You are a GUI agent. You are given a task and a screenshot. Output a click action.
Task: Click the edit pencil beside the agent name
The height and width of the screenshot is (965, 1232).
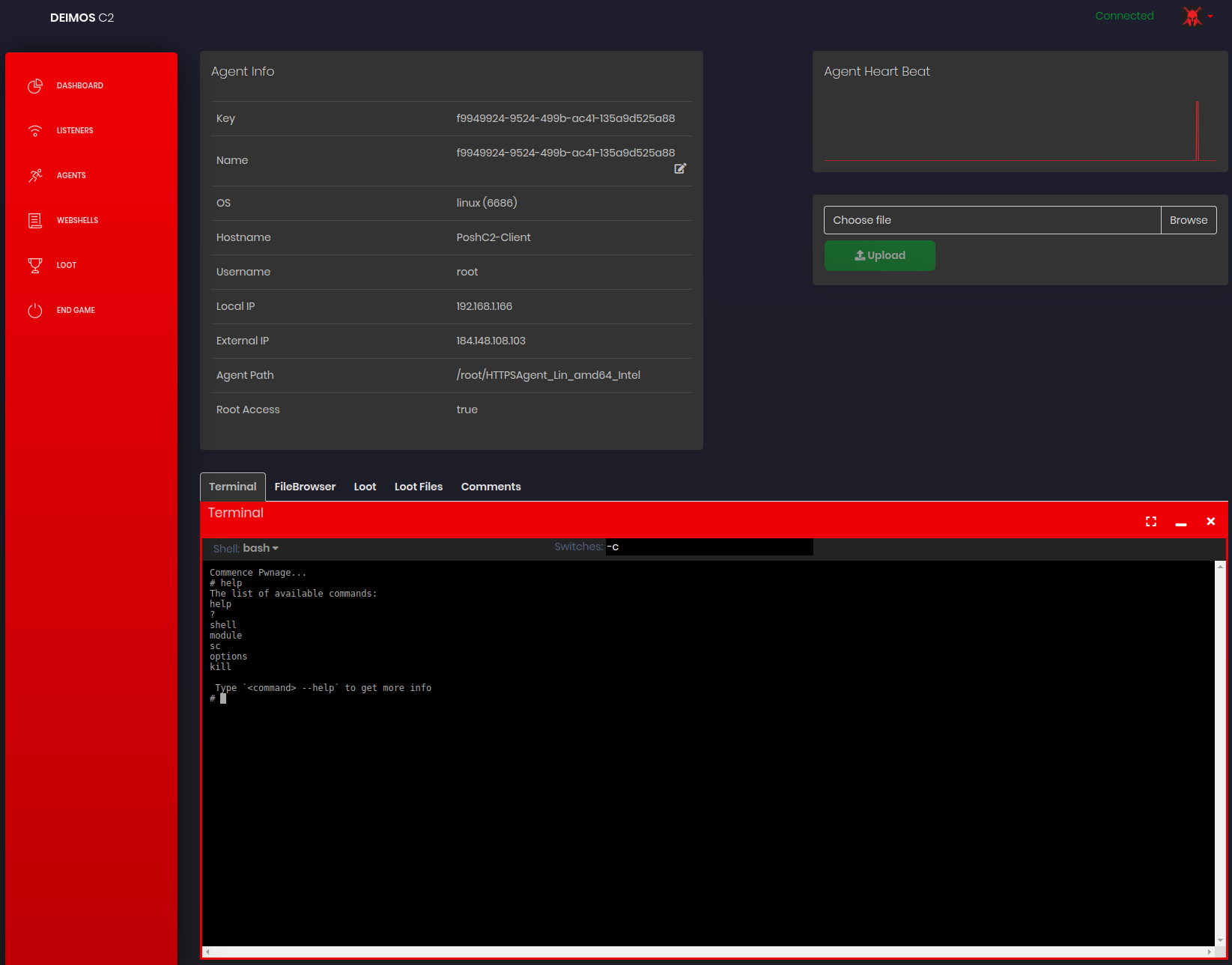pos(680,168)
